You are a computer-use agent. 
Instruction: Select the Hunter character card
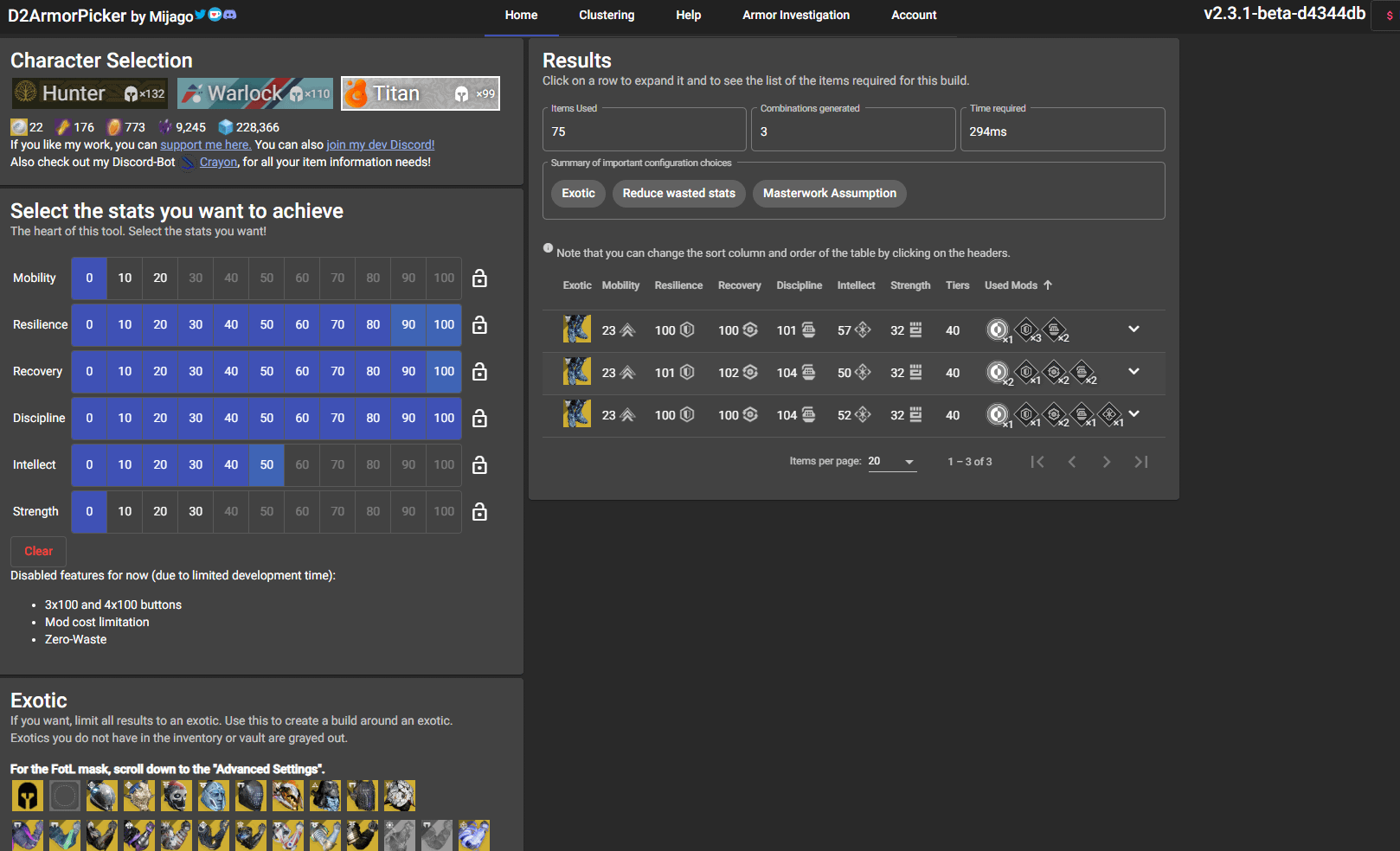pyautogui.click(x=90, y=93)
